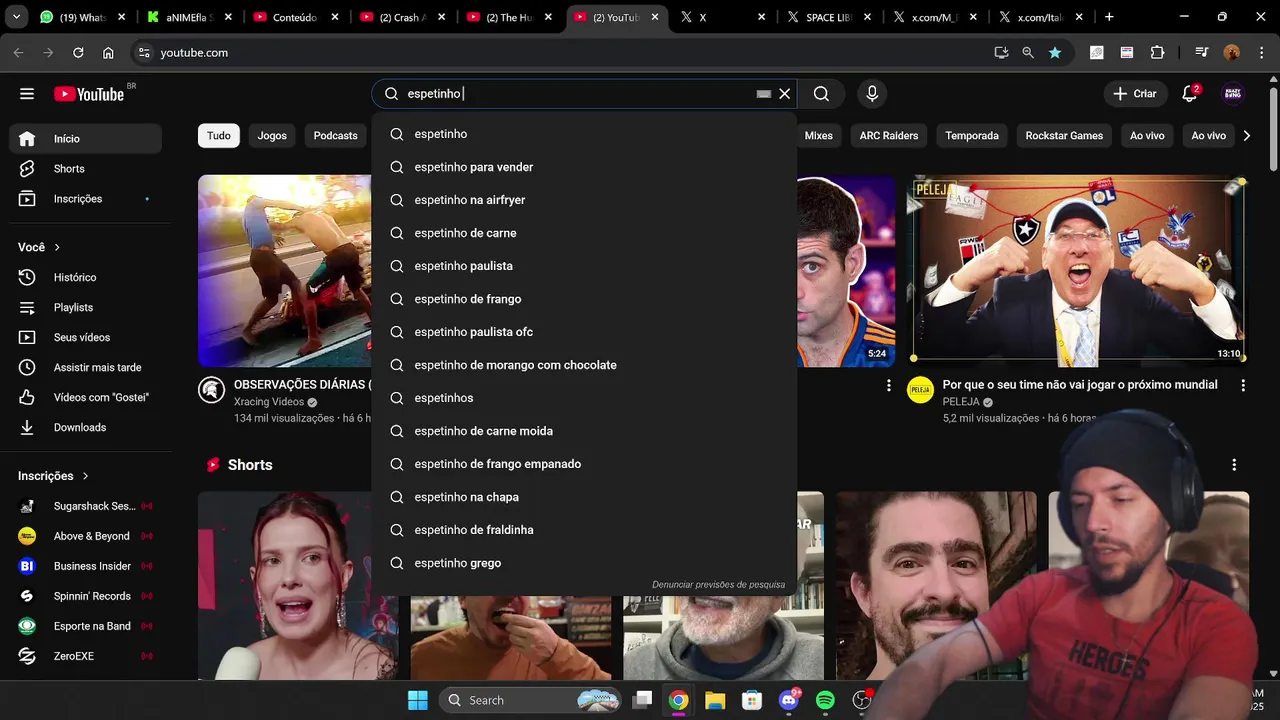The height and width of the screenshot is (720, 1280).
Task: Click the Criar button
Action: tap(1135, 94)
